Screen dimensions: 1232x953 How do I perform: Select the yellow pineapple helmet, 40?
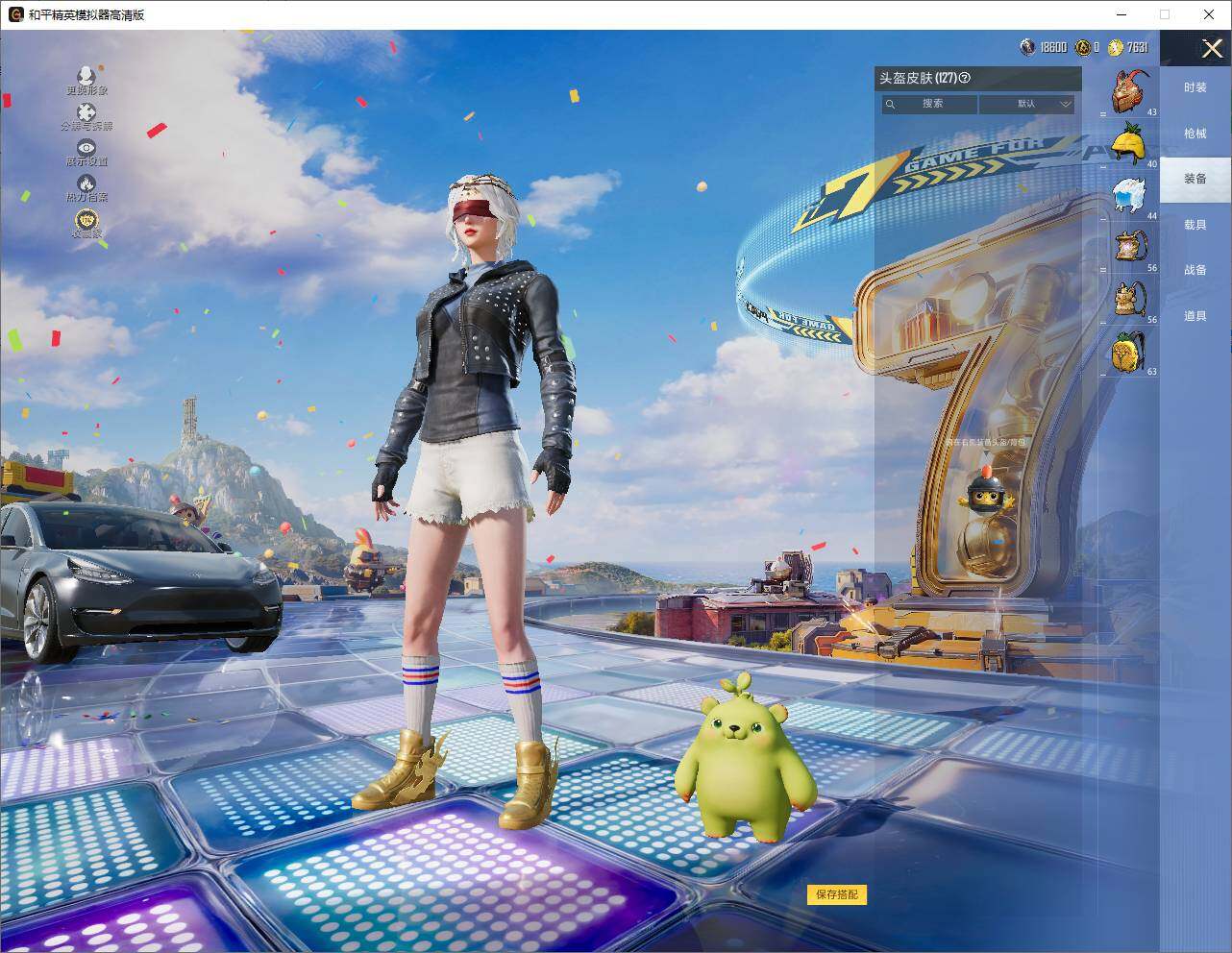point(1131,144)
